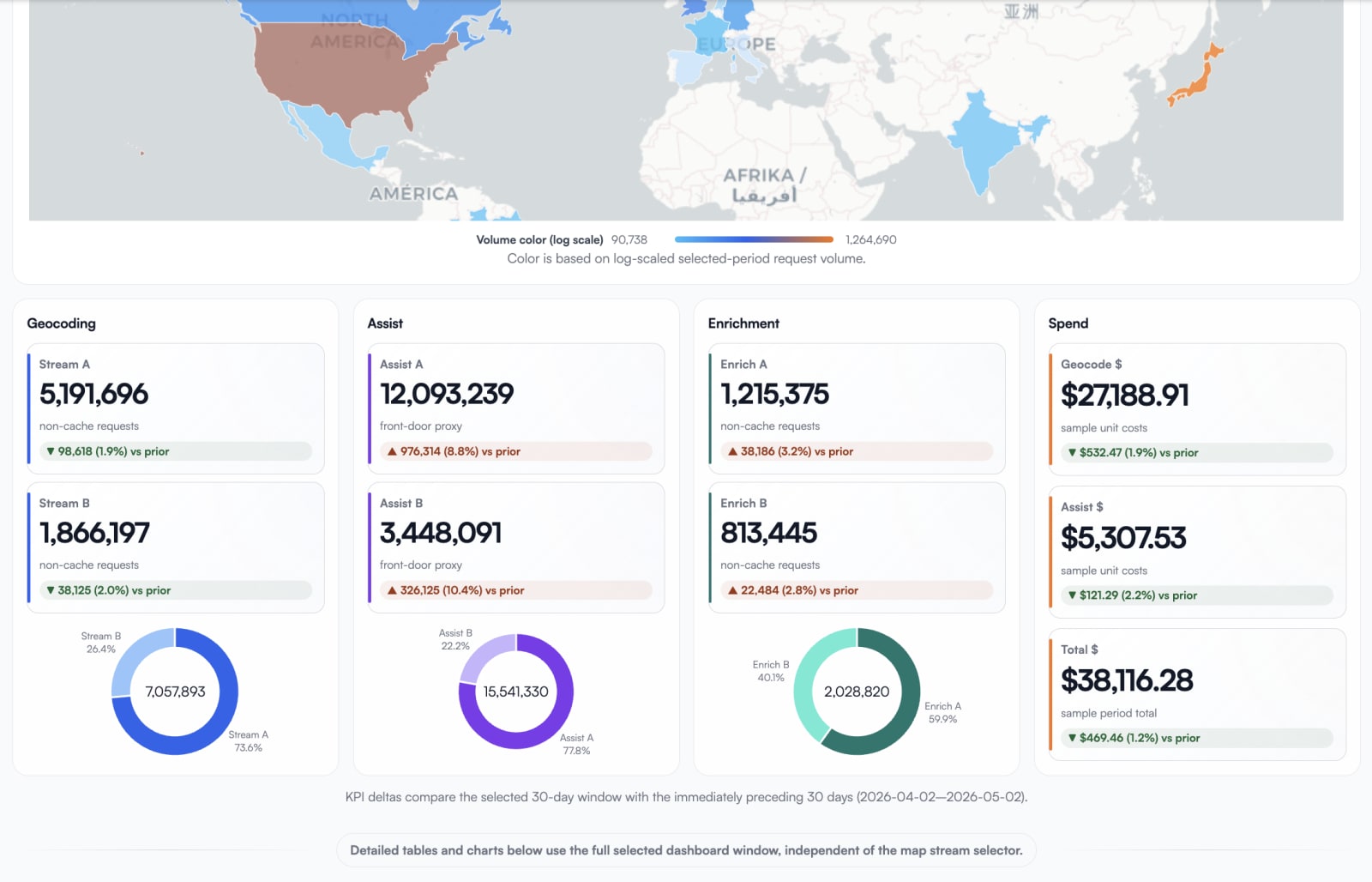This screenshot has height=882, width=1372.
Task: Click the Spend section heading
Action: [1068, 323]
